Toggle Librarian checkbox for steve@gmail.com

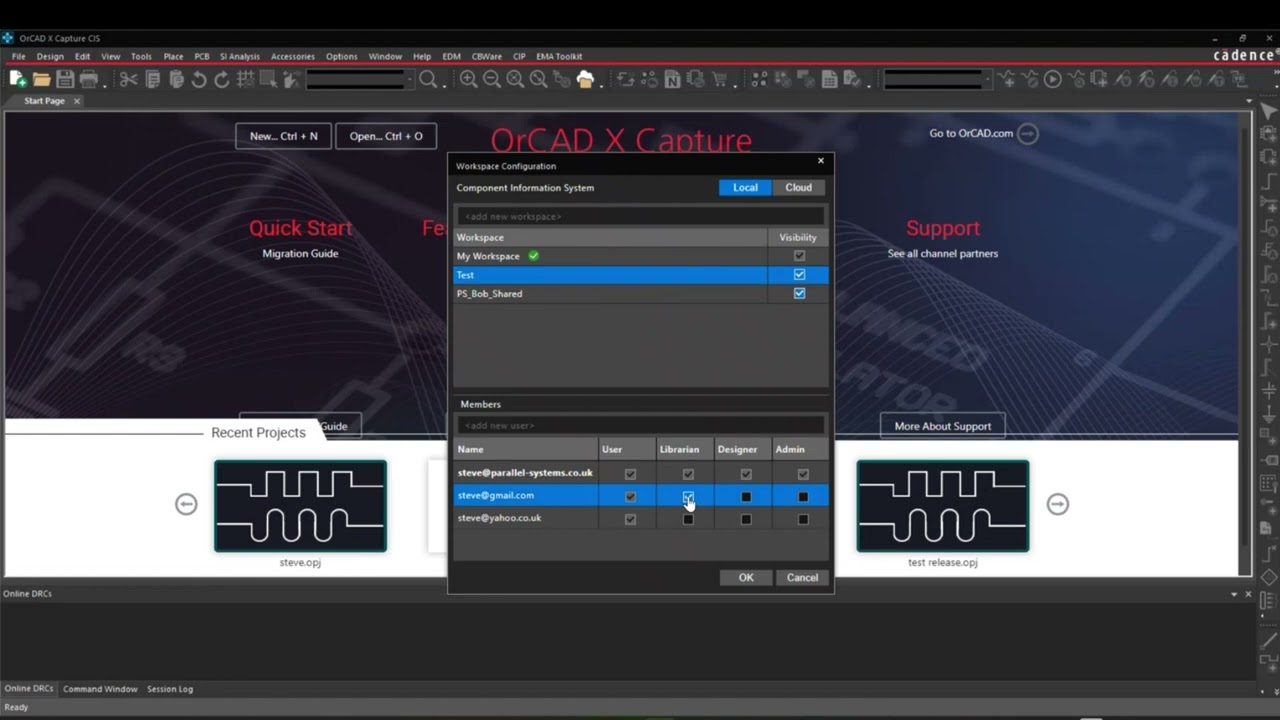pyautogui.click(x=688, y=496)
